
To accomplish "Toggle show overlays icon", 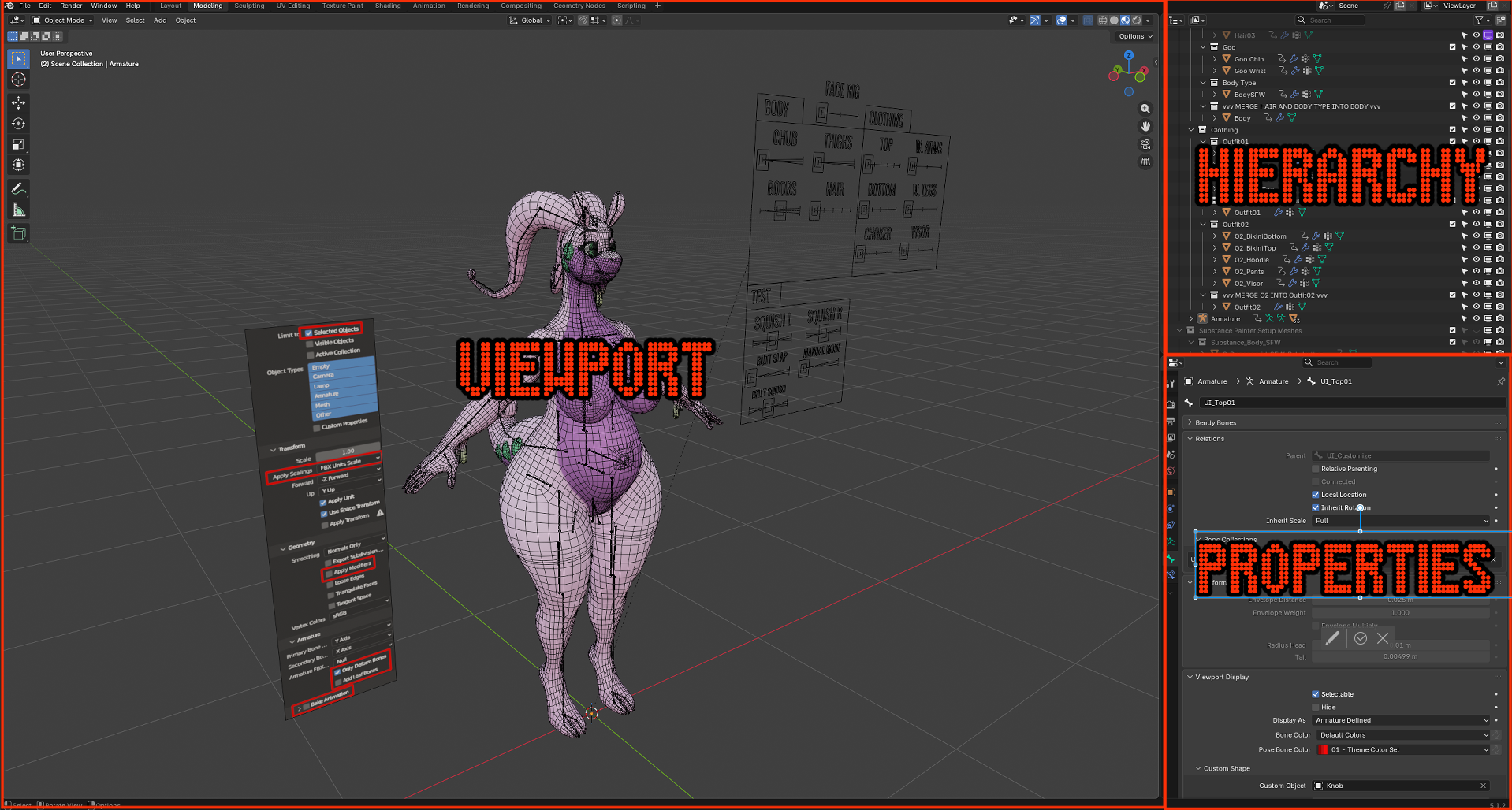I will 1062,20.
